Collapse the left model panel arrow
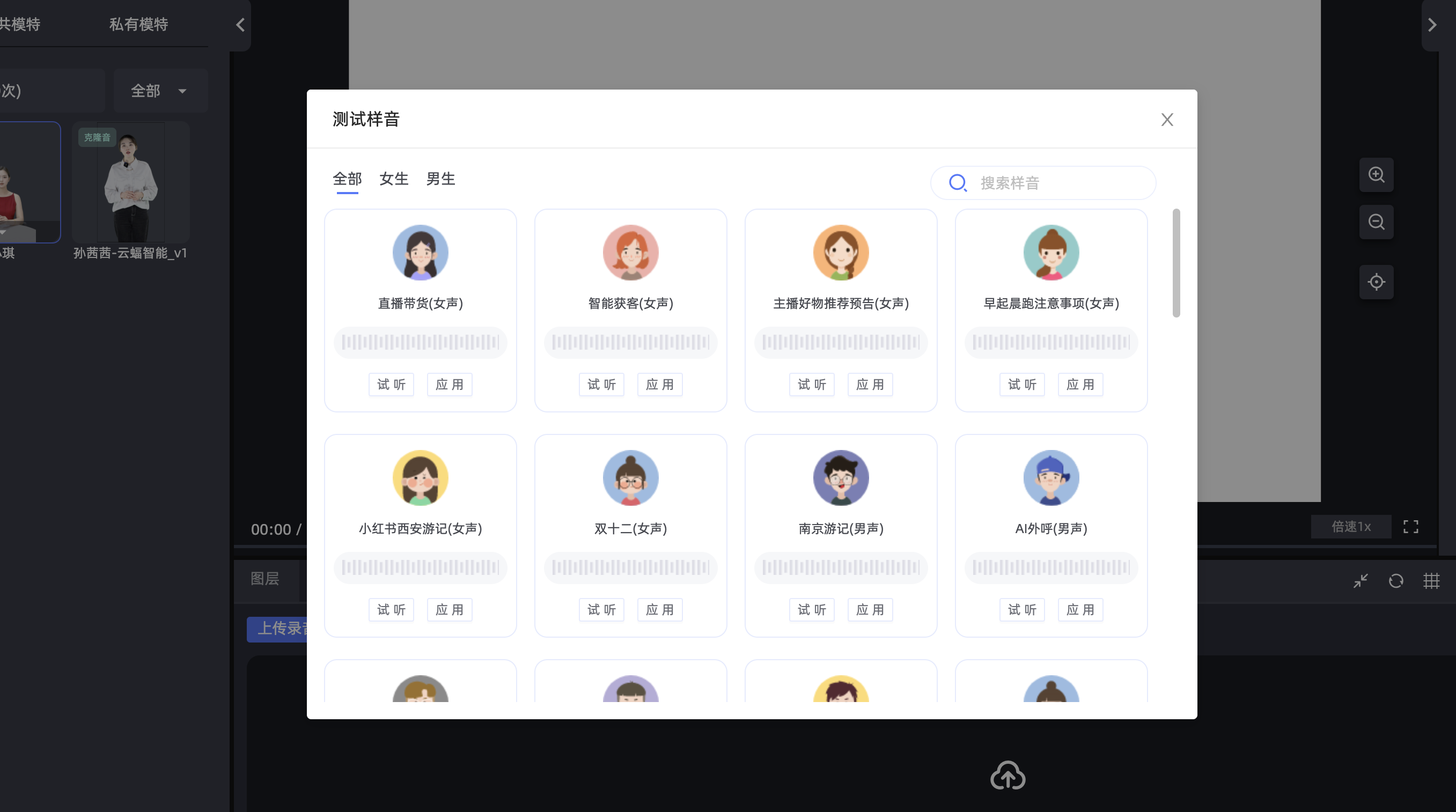 click(x=240, y=25)
